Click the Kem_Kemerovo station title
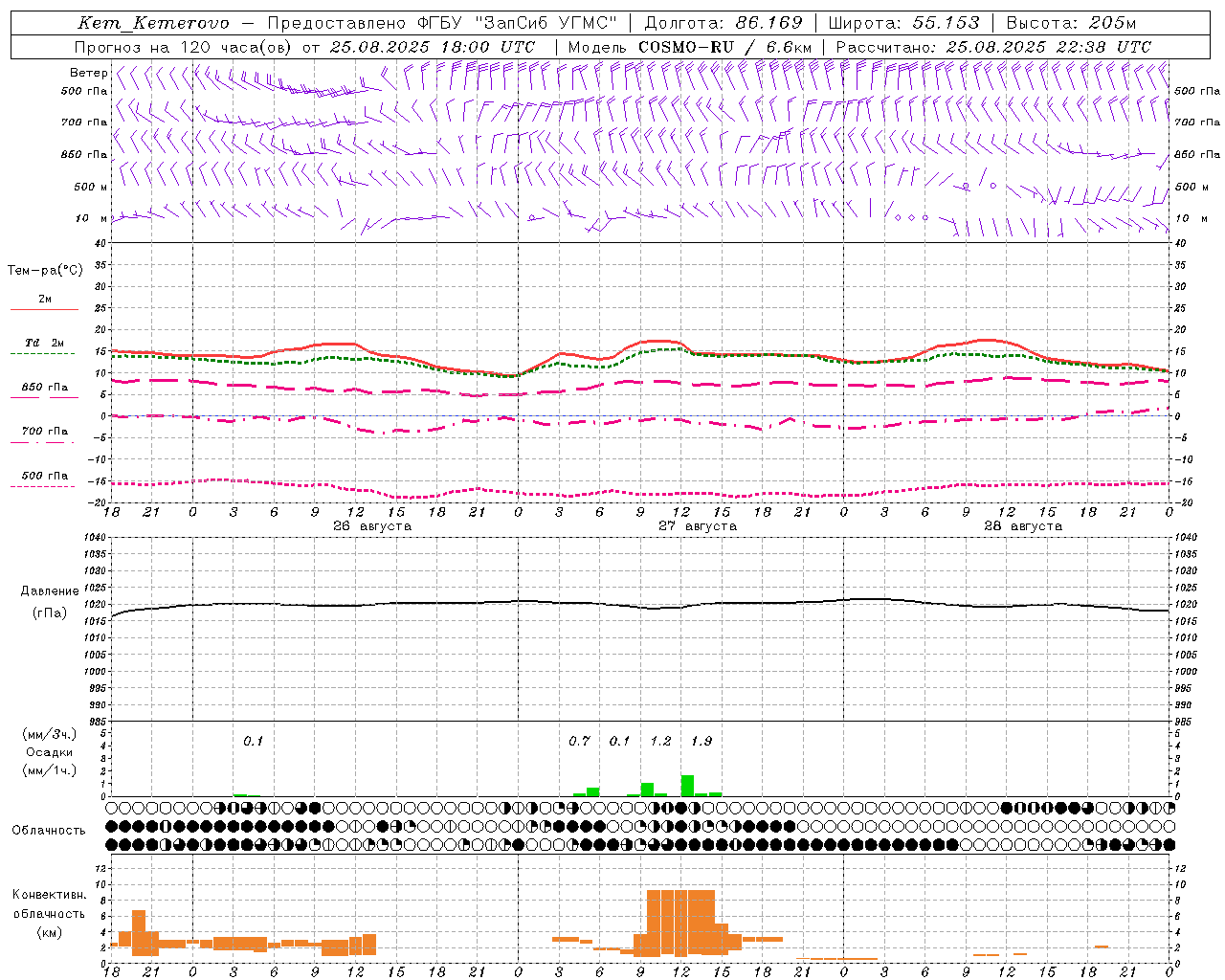Viewport: 1225px width, 980px height. click(x=153, y=23)
